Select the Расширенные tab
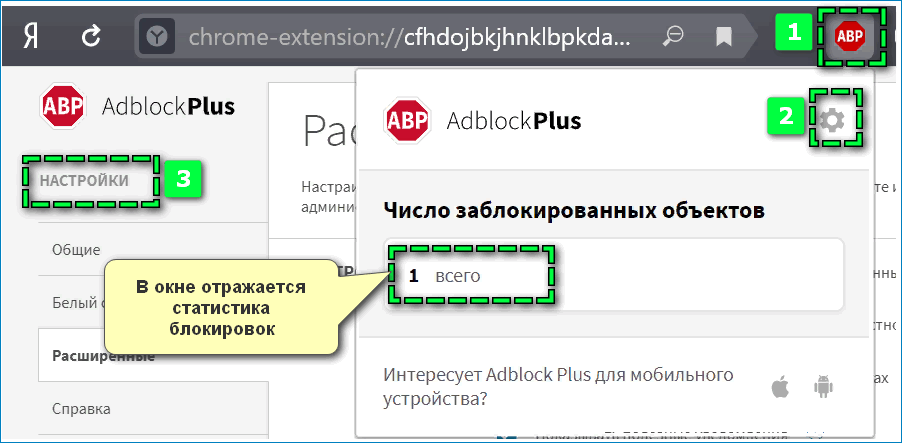This screenshot has width=902, height=443. pyautogui.click(x=103, y=355)
